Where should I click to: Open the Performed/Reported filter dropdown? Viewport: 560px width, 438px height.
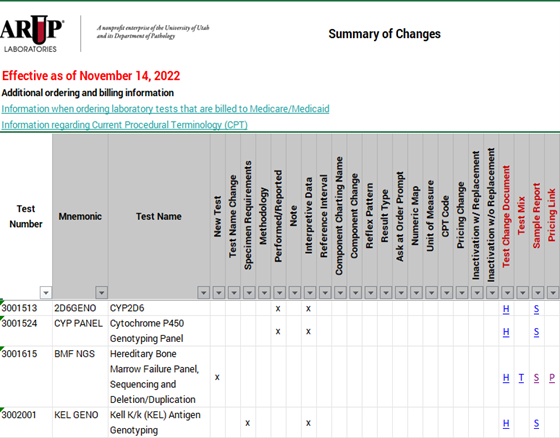(x=279, y=293)
